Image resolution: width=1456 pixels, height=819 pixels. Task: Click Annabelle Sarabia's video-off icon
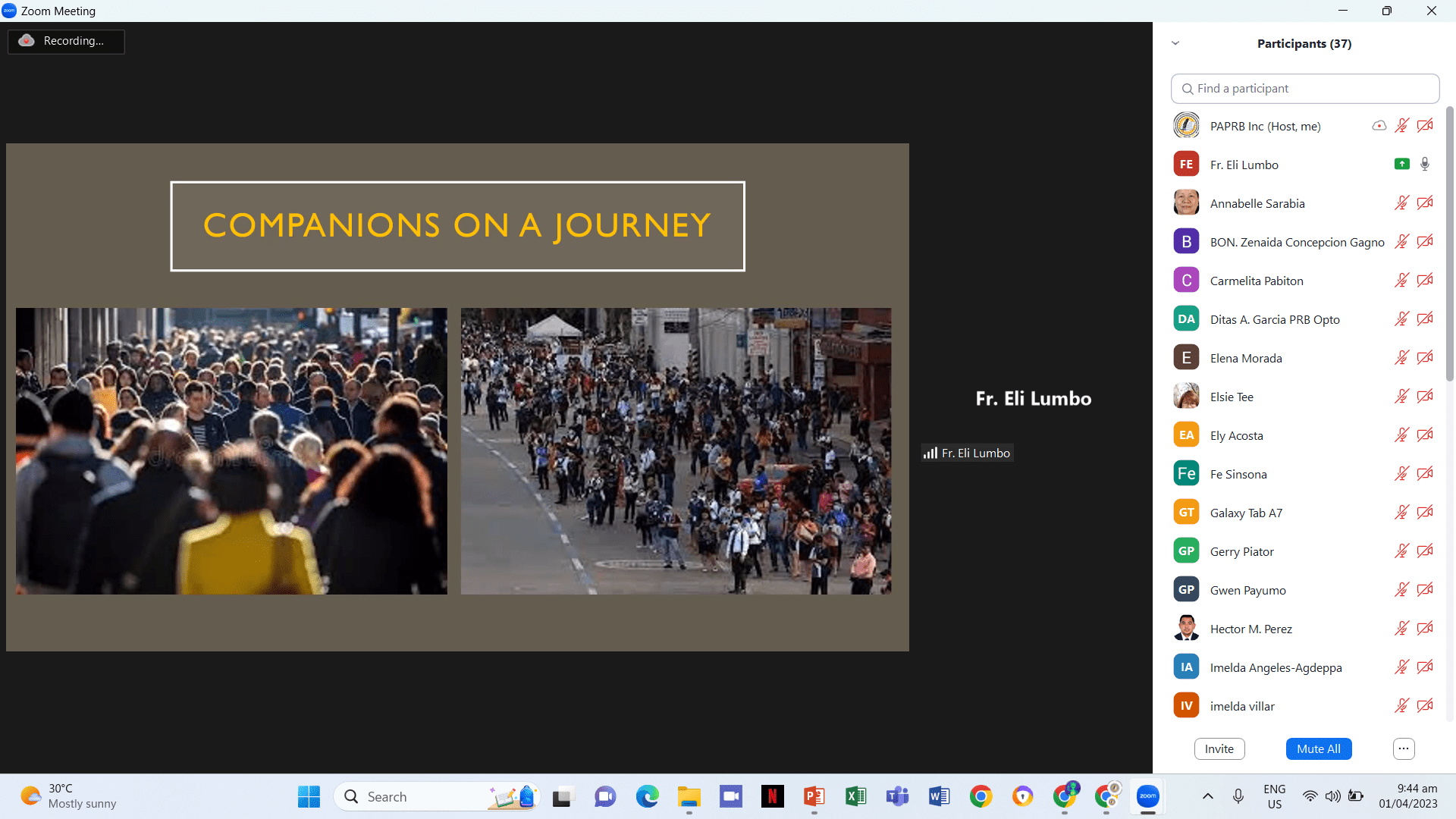pos(1425,203)
